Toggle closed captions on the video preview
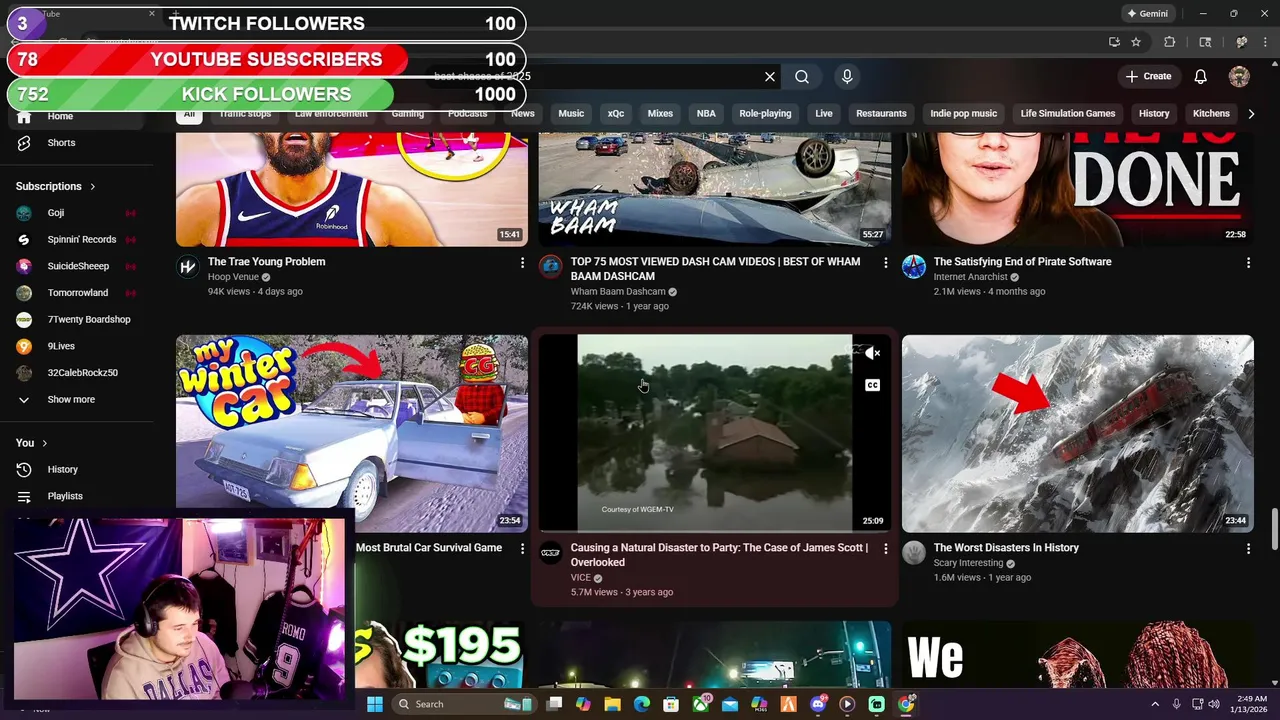 (x=873, y=385)
